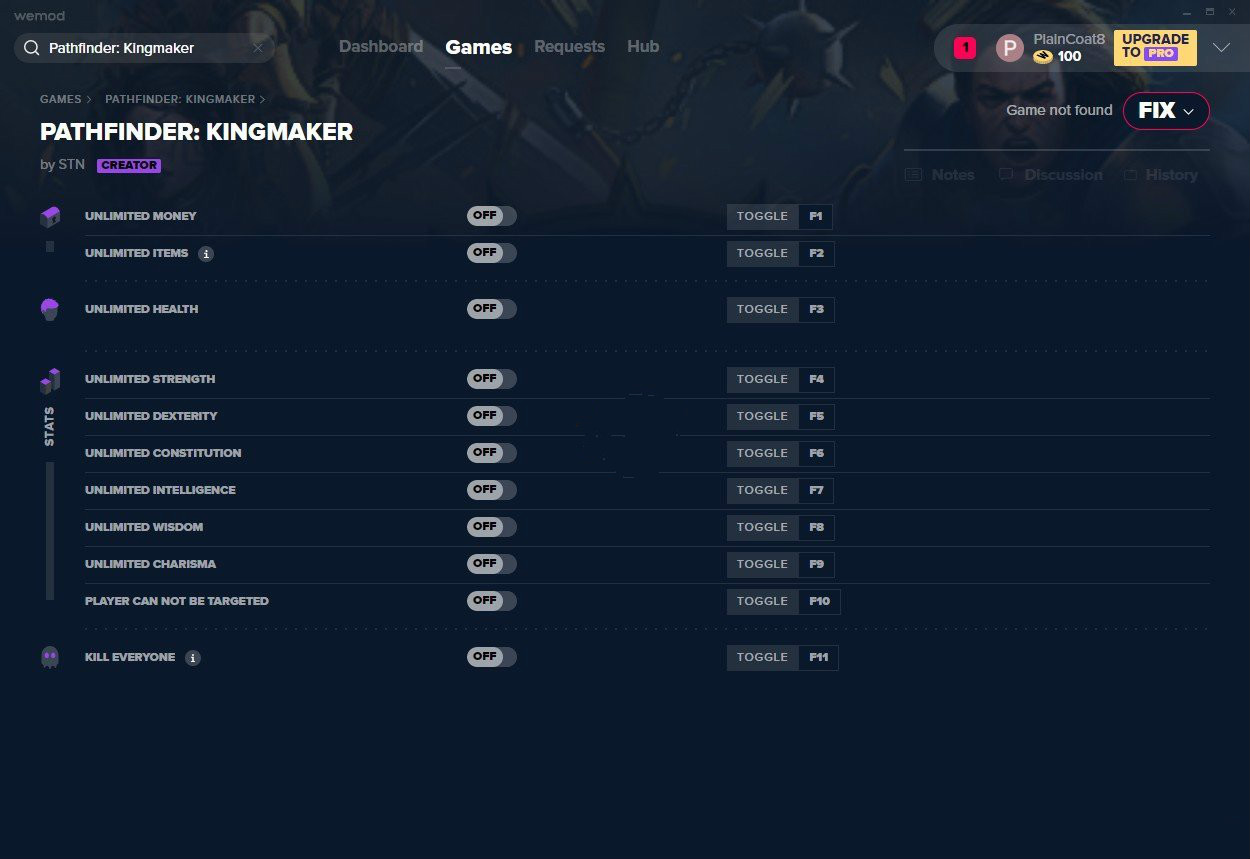Image resolution: width=1250 pixels, height=859 pixels.
Task: Enable Unlimited Strength switch
Action: pos(492,379)
